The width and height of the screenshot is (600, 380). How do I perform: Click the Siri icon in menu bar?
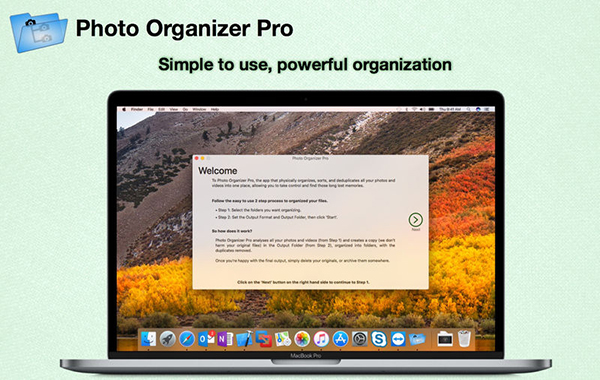478,109
